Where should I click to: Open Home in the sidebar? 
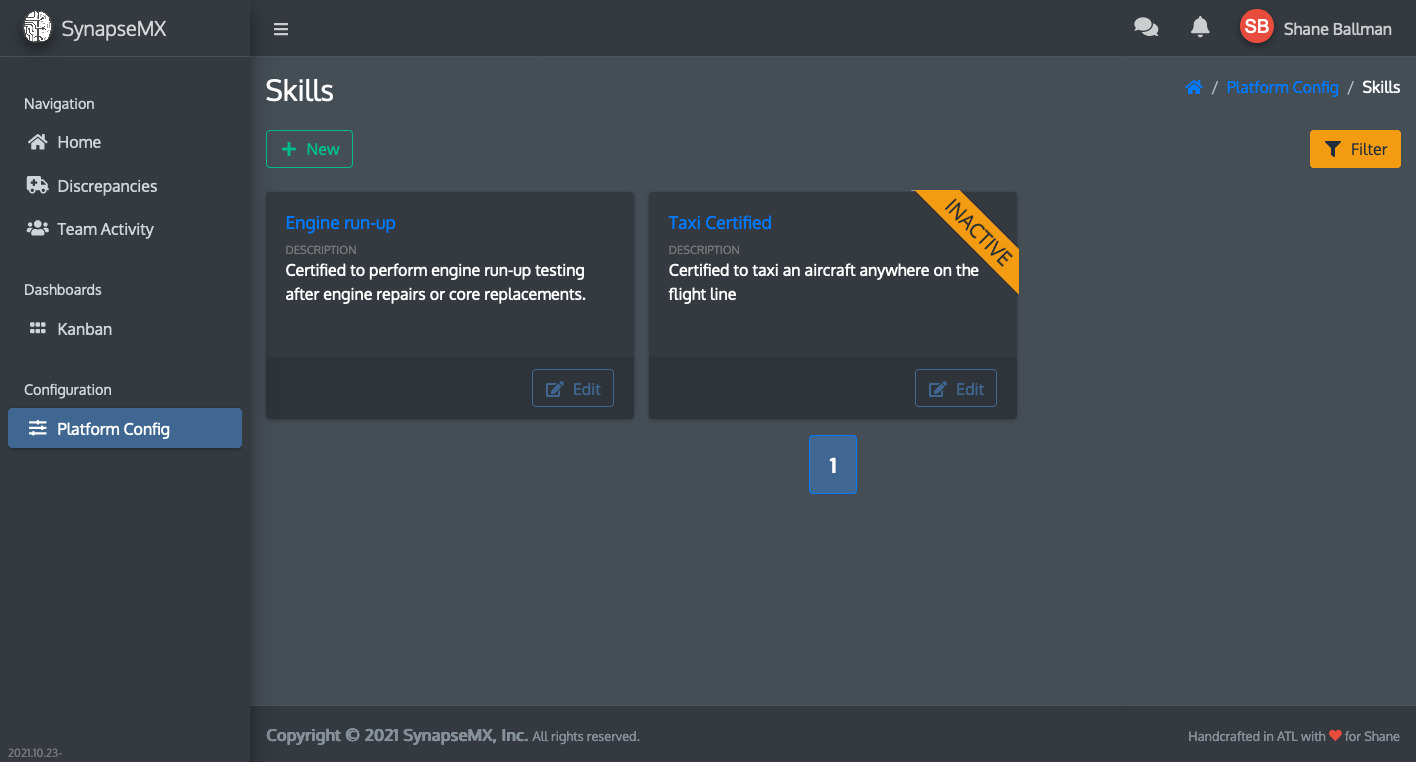(x=79, y=142)
